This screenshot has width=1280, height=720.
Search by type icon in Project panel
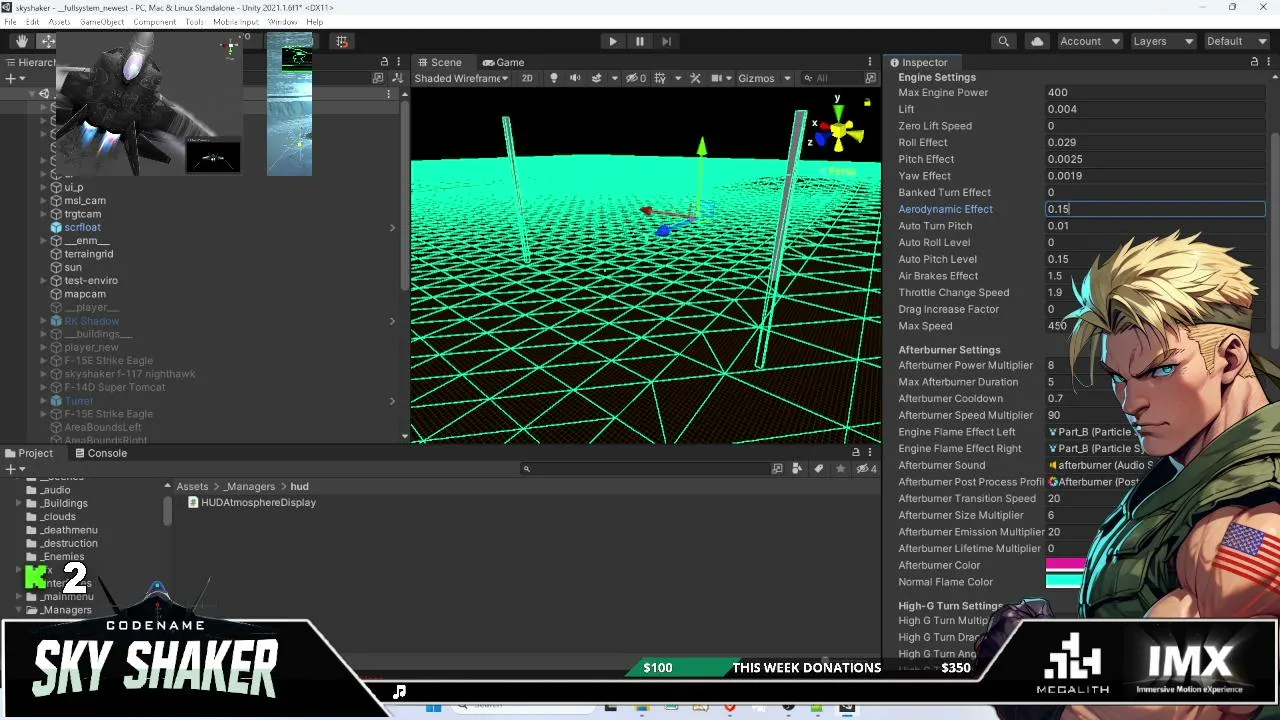[797, 468]
